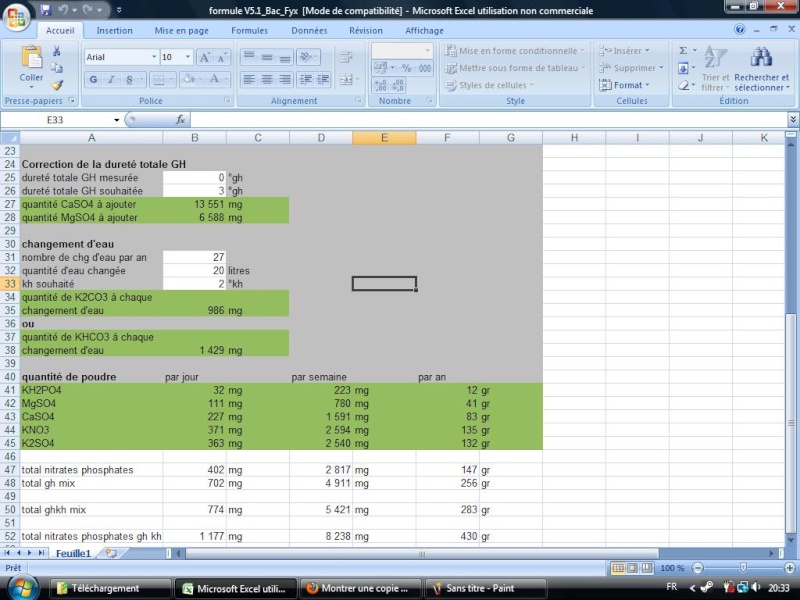This screenshot has height=600, width=800.
Task: Open the Mise en page tab
Action: (x=182, y=31)
